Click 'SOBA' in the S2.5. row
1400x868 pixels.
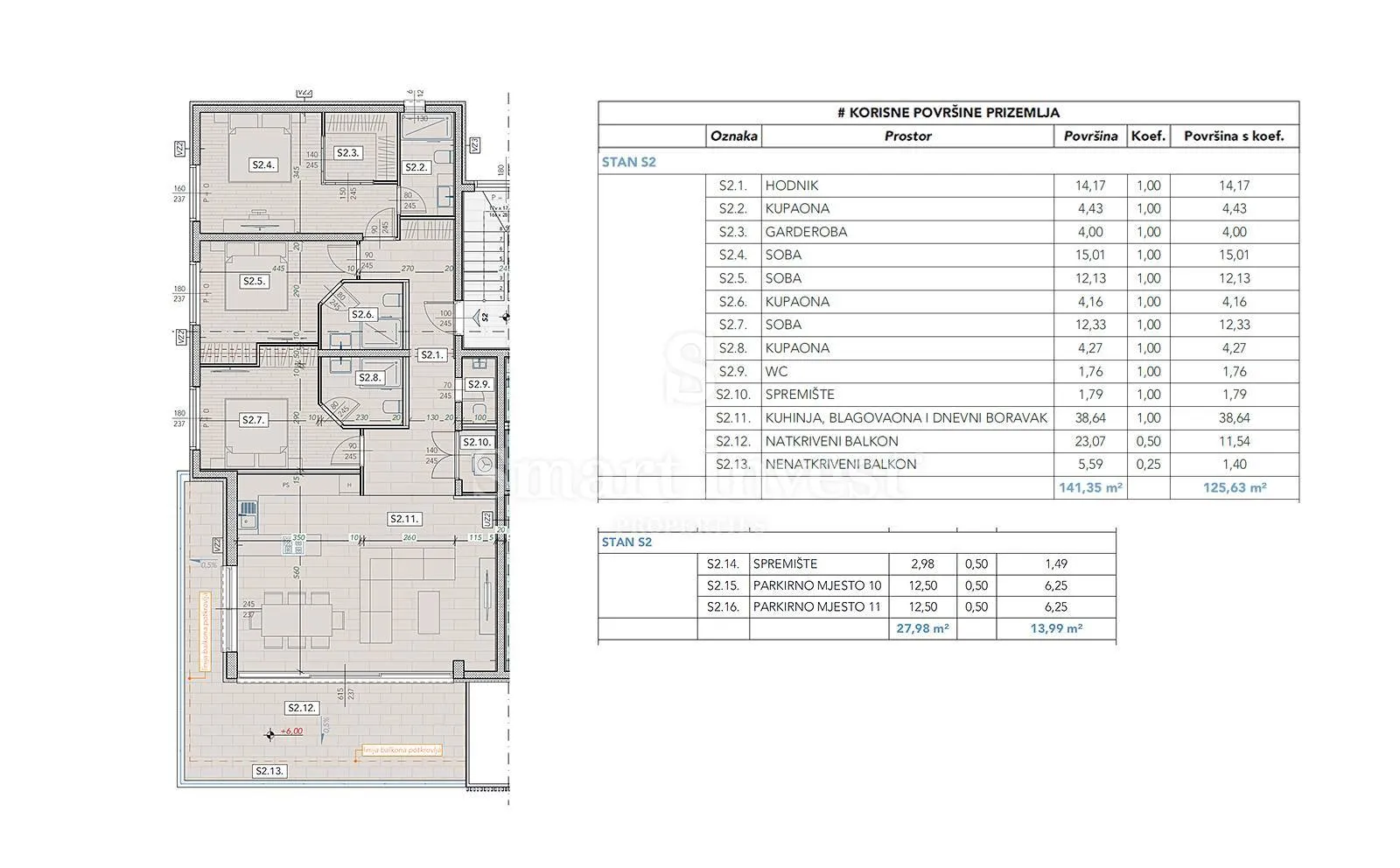pyautogui.click(x=783, y=278)
